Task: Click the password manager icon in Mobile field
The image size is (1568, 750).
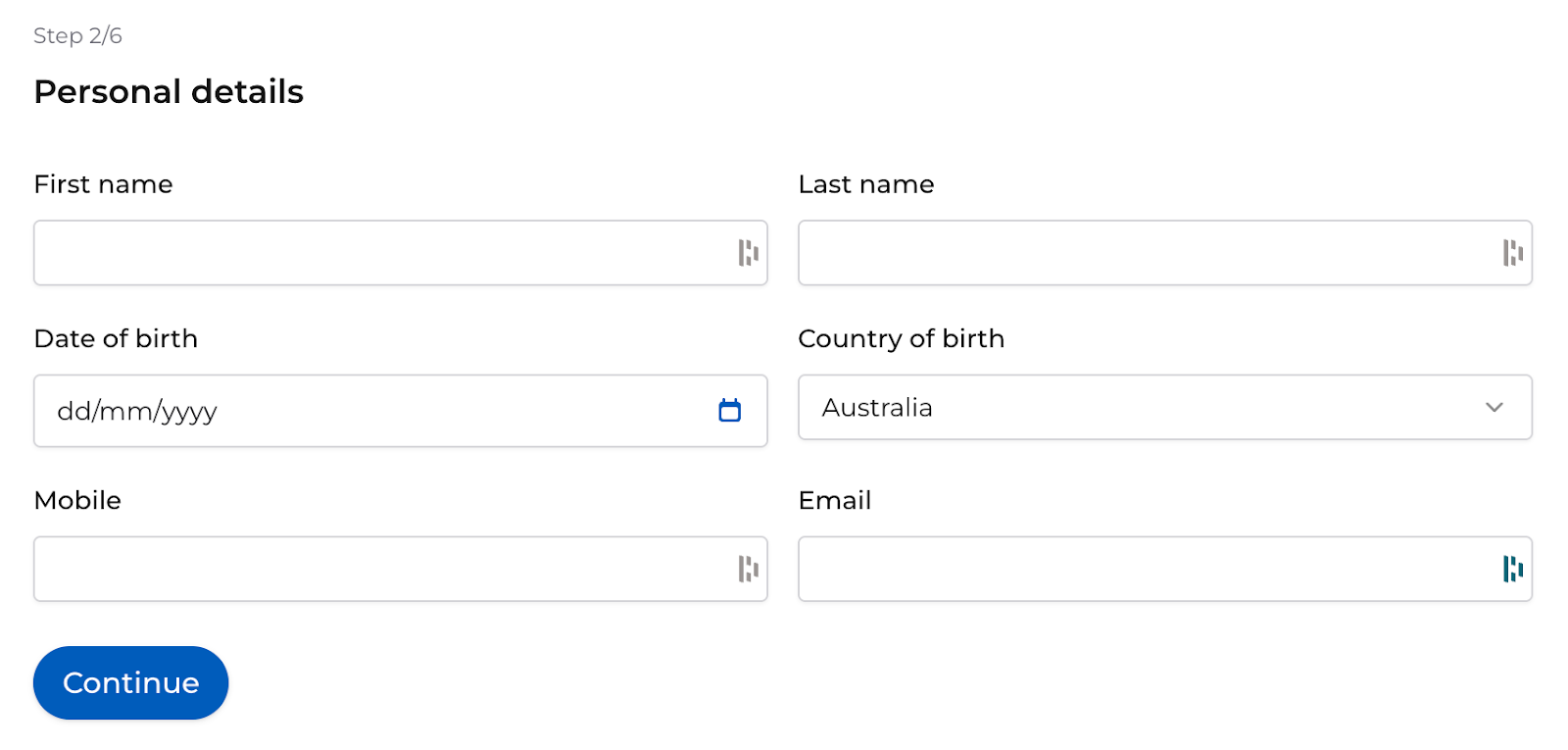Action: pos(748,569)
